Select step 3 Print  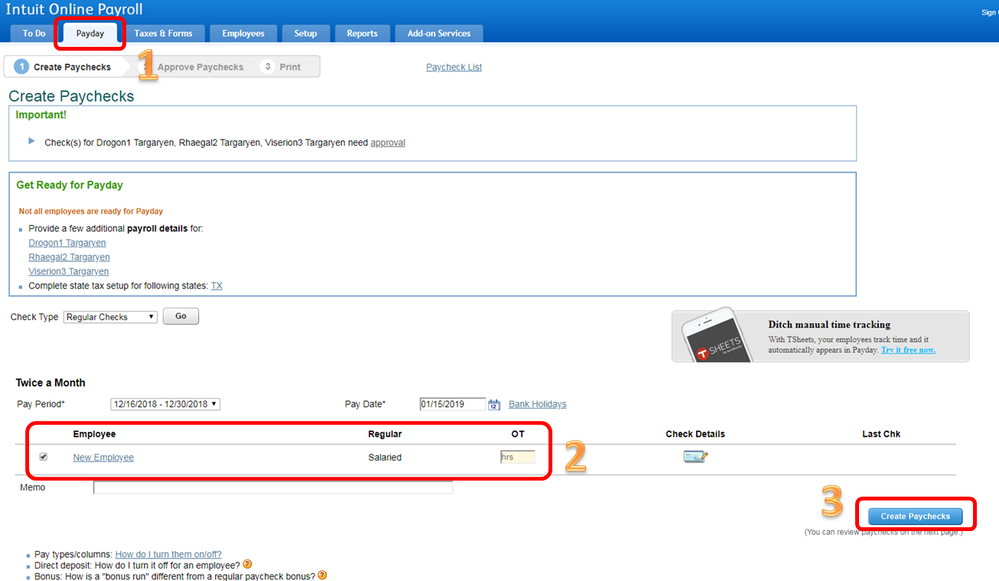[x=281, y=67]
